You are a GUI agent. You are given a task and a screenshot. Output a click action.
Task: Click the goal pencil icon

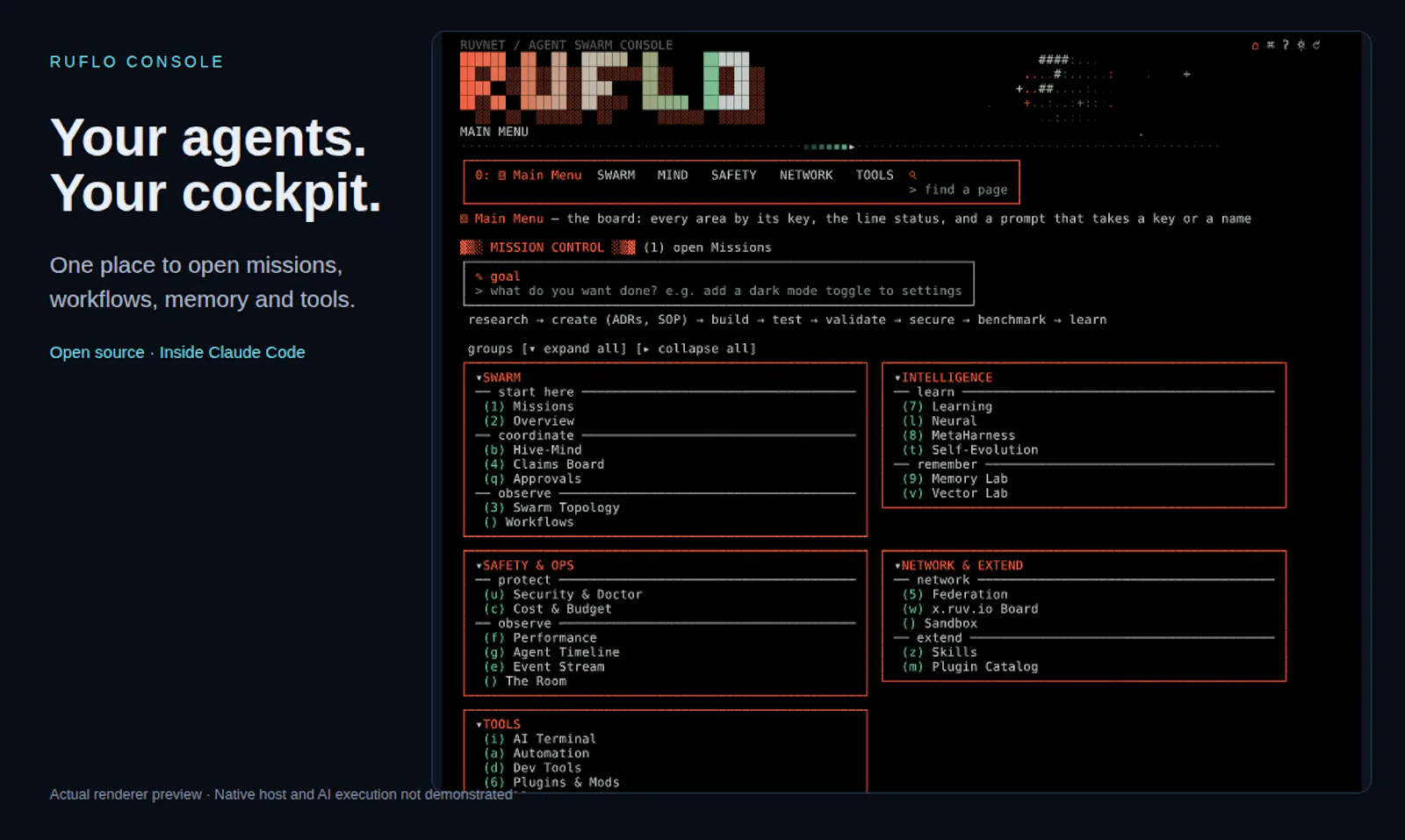(479, 276)
